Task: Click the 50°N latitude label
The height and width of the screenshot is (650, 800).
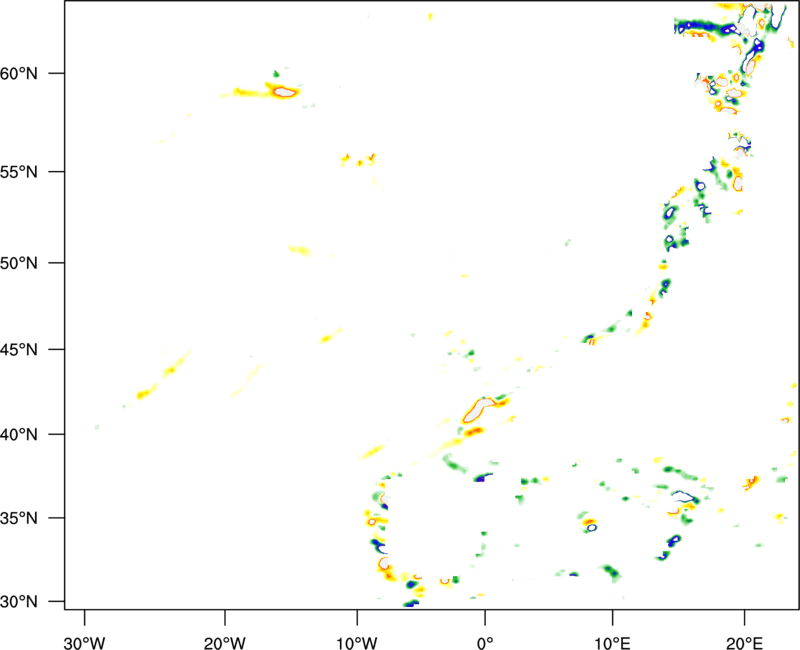Action: 19,263
